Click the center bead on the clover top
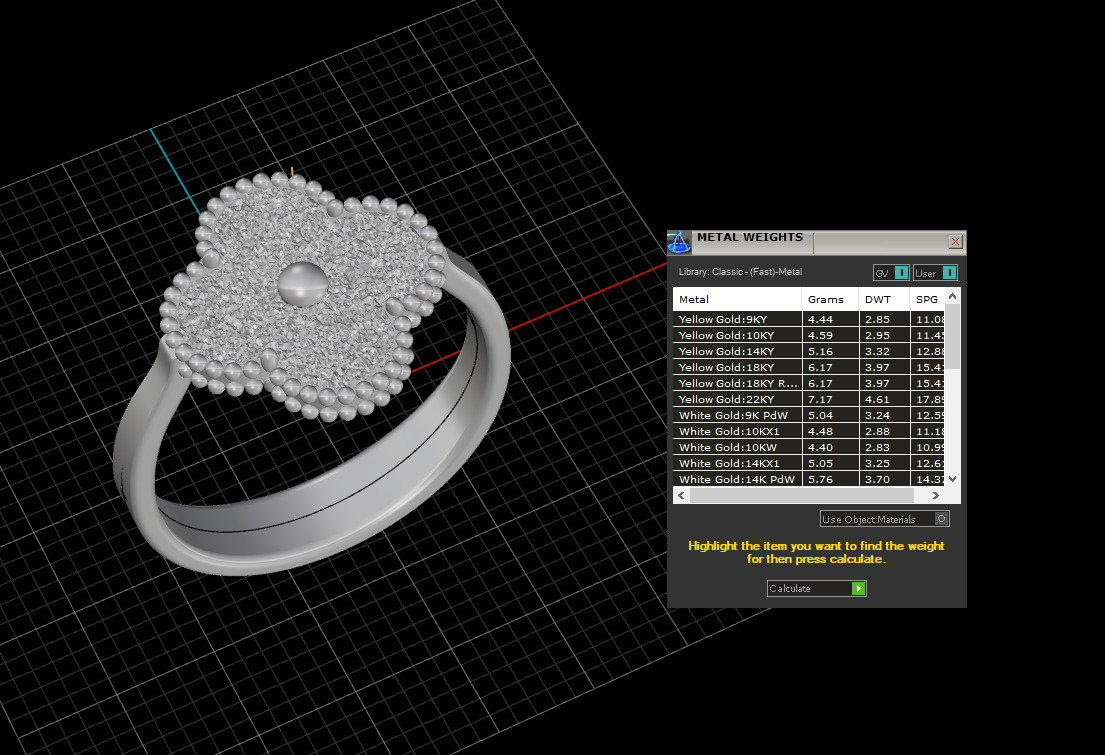Screen dimensions: 1105x755 [x=302, y=284]
